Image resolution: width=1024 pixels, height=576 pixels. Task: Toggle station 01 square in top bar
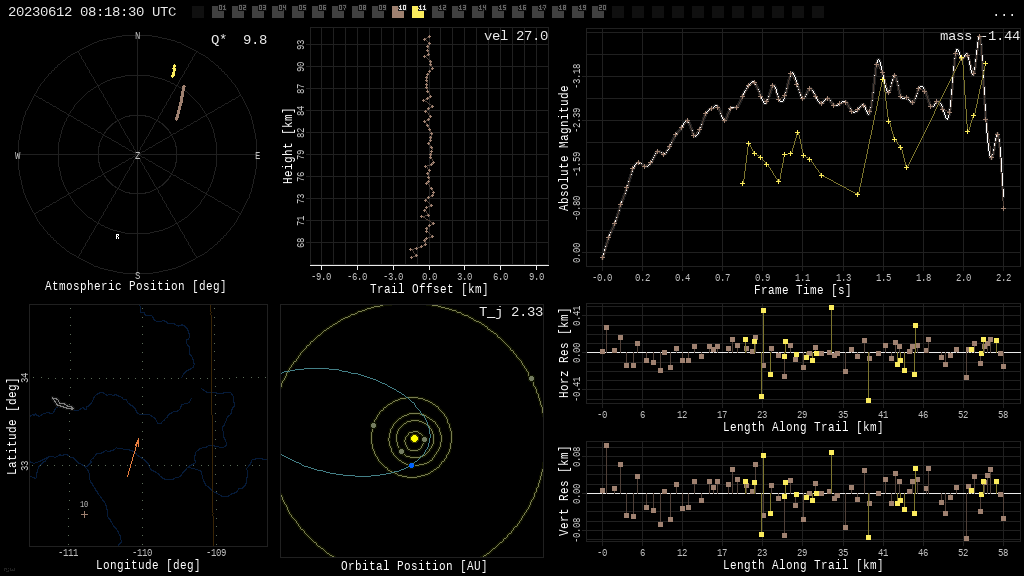pos(219,12)
